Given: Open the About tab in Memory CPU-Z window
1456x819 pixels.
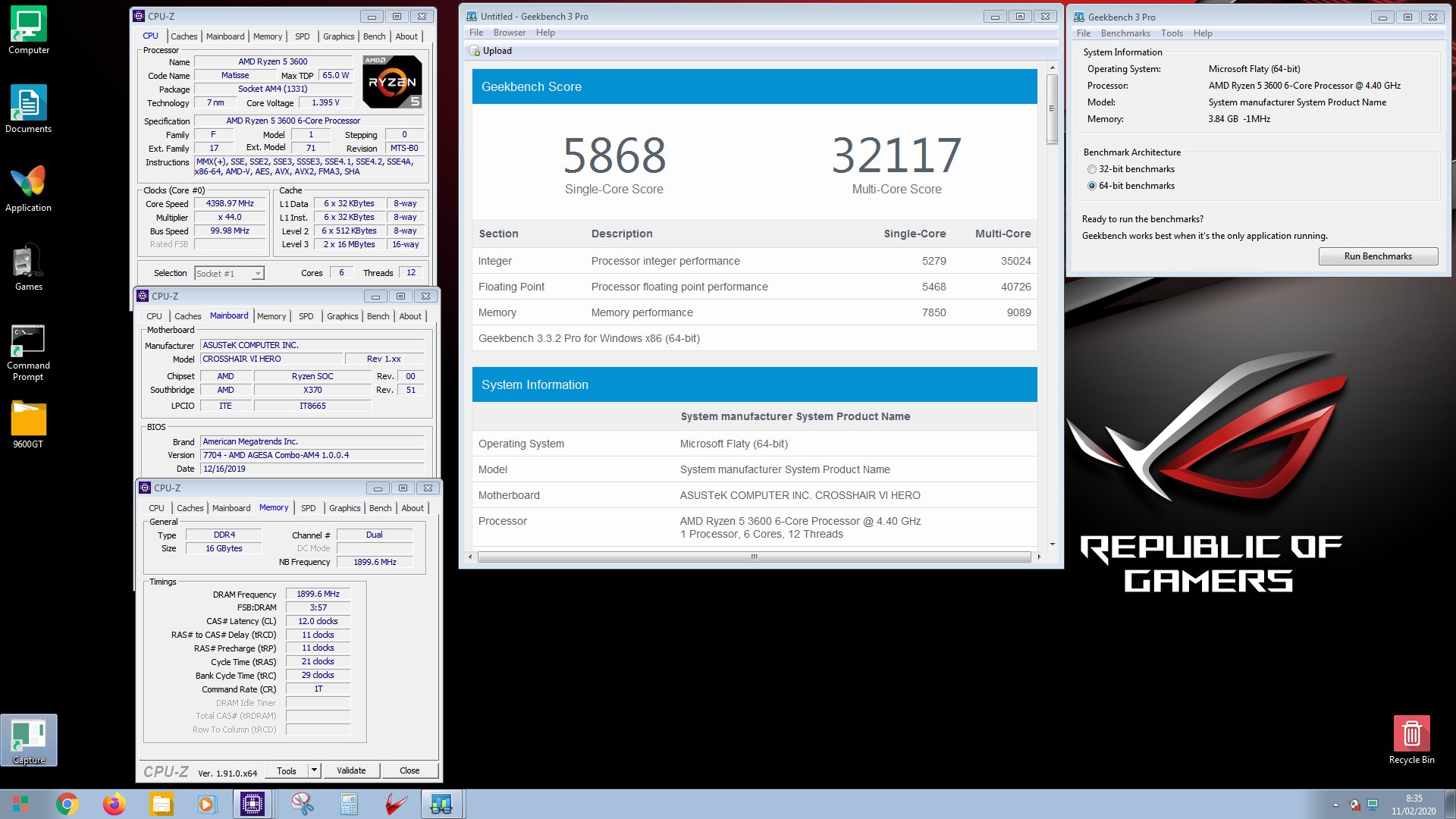Looking at the screenshot, I should coord(413,508).
